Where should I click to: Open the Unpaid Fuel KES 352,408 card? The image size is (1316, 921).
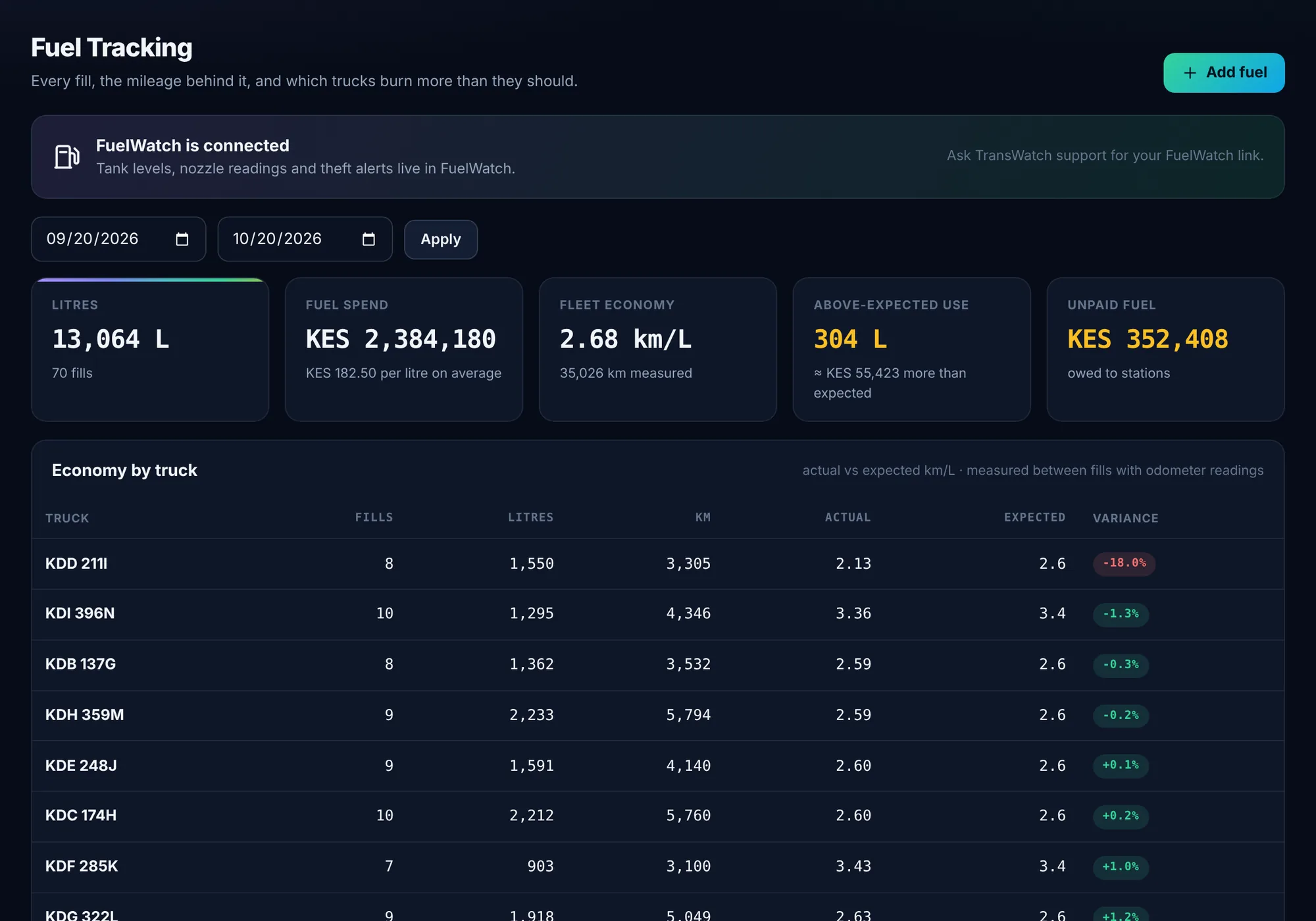coord(1165,349)
